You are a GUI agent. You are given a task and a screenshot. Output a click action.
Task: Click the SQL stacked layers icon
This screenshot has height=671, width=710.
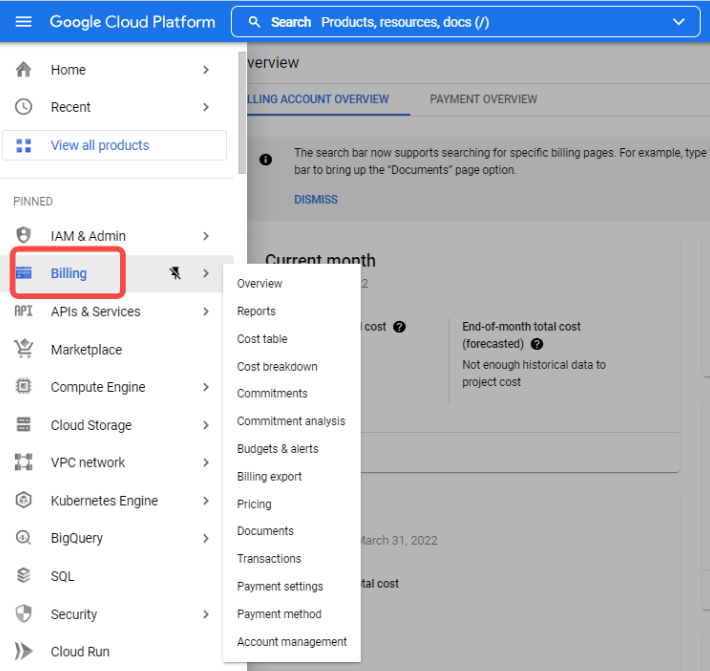click(x=24, y=576)
